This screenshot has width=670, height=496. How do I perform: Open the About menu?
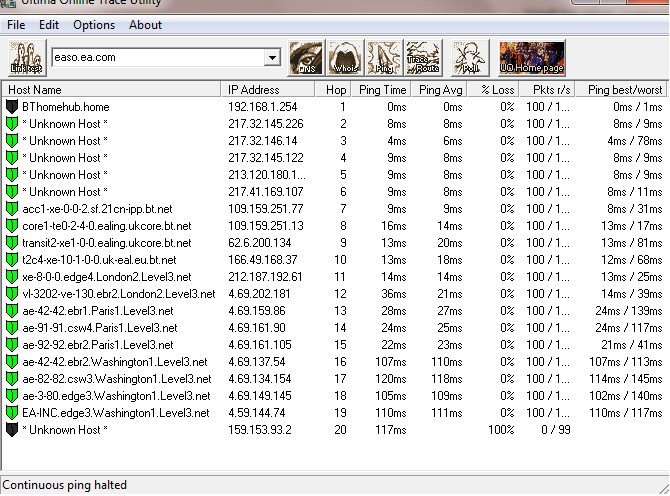145,25
